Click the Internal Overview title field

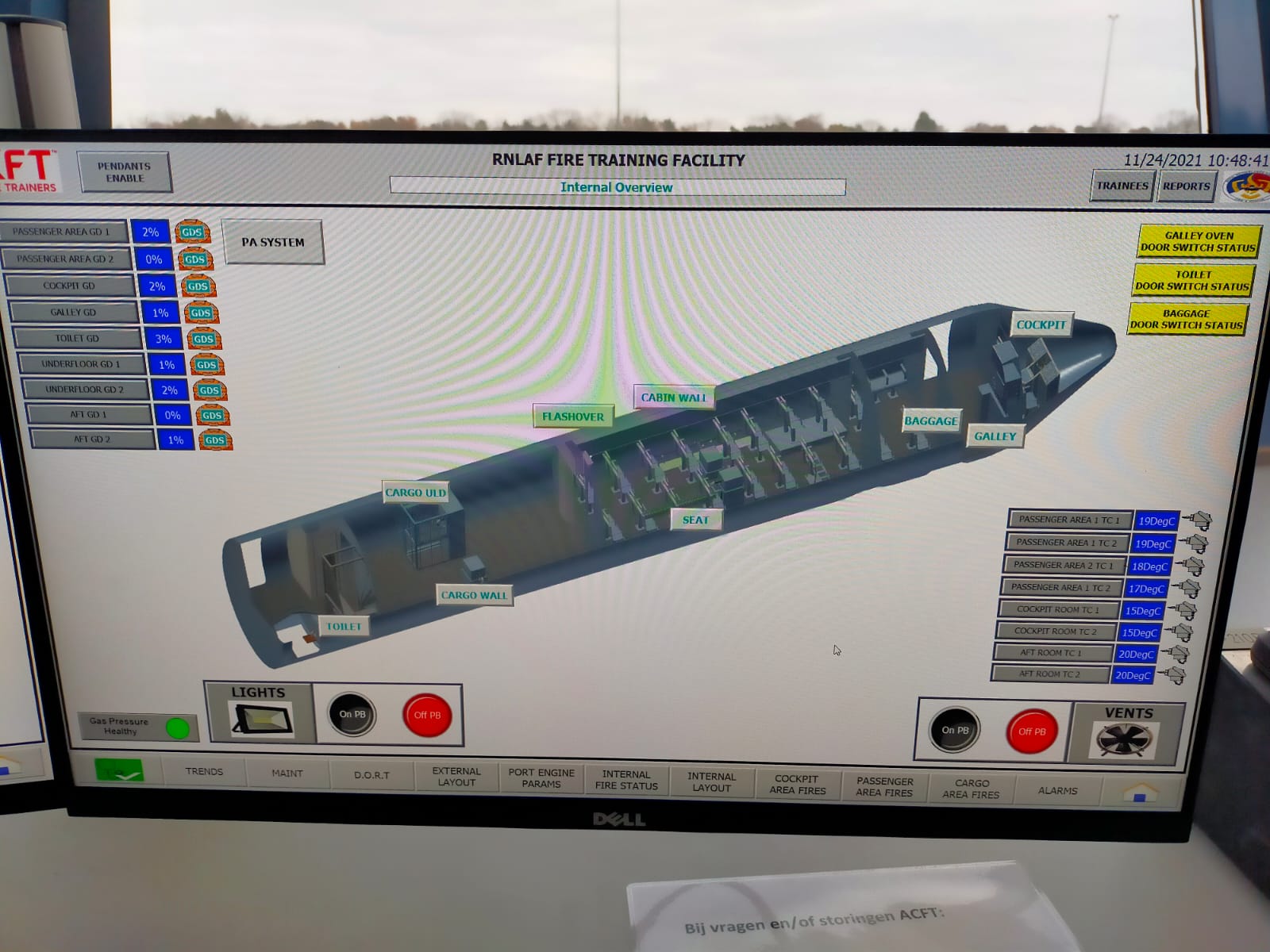[617, 187]
